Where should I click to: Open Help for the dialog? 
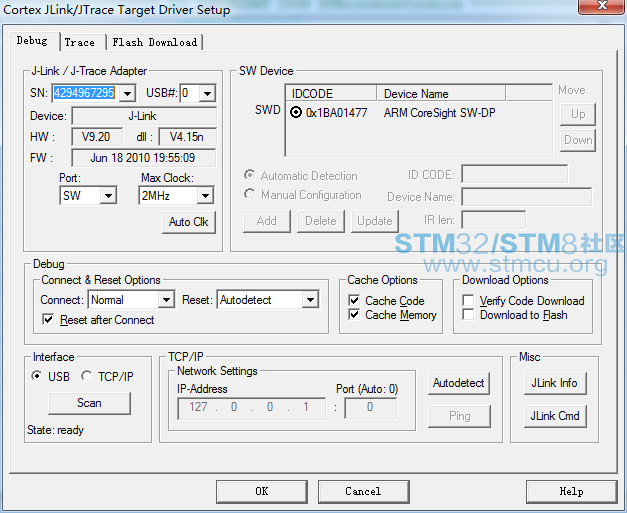pos(571,491)
